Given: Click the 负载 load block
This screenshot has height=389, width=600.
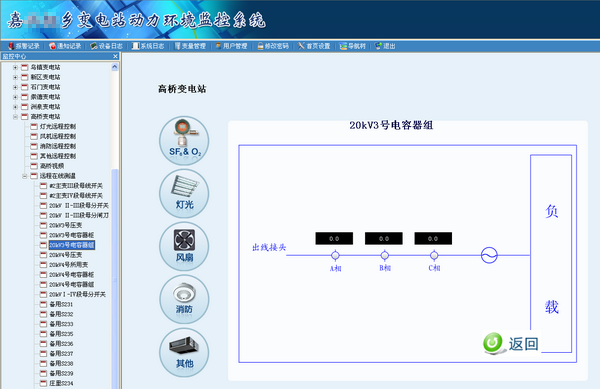Looking at the screenshot, I should (551, 253).
